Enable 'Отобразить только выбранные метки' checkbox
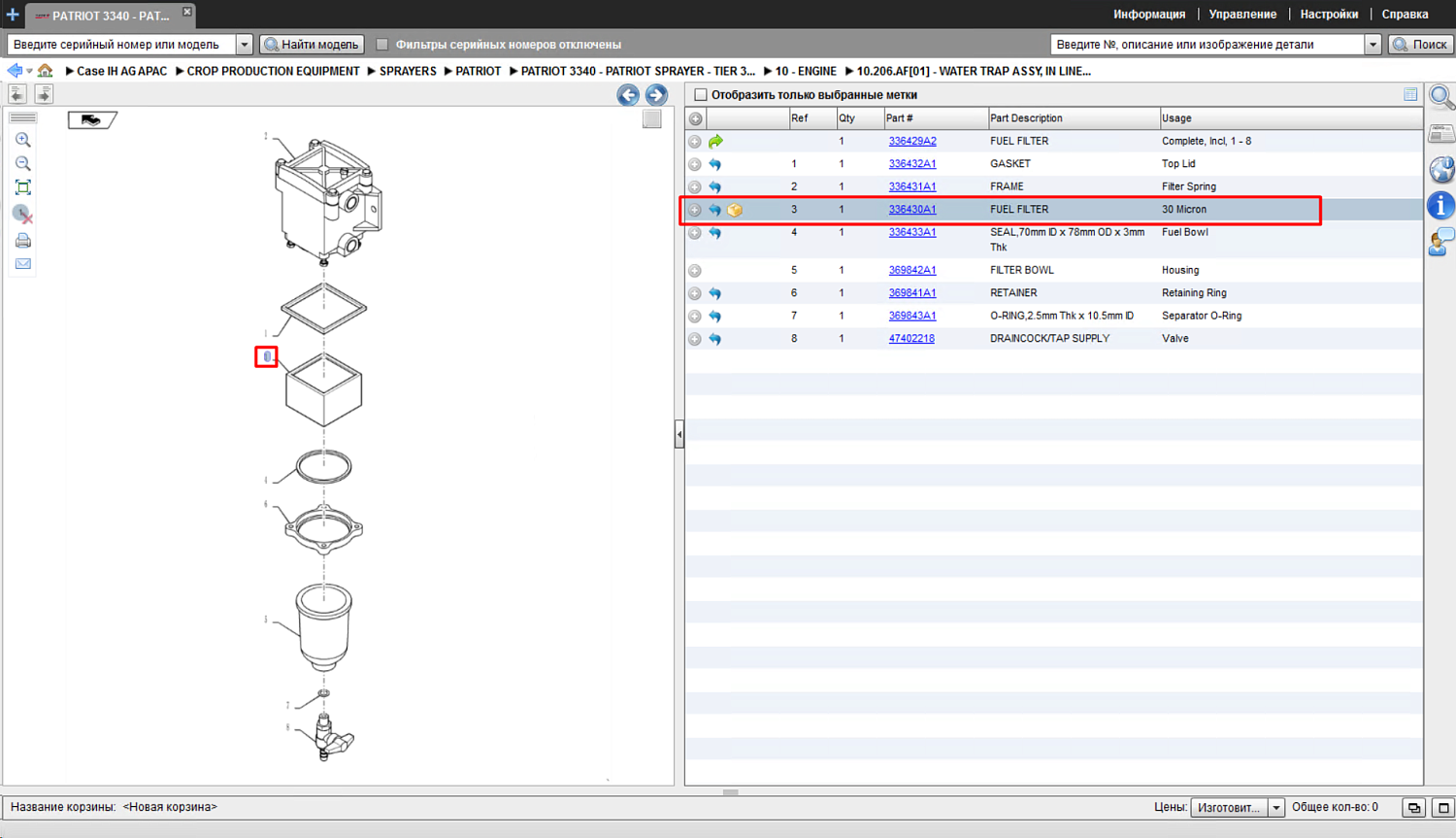The image size is (1456, 838). [x=701, y=95]
